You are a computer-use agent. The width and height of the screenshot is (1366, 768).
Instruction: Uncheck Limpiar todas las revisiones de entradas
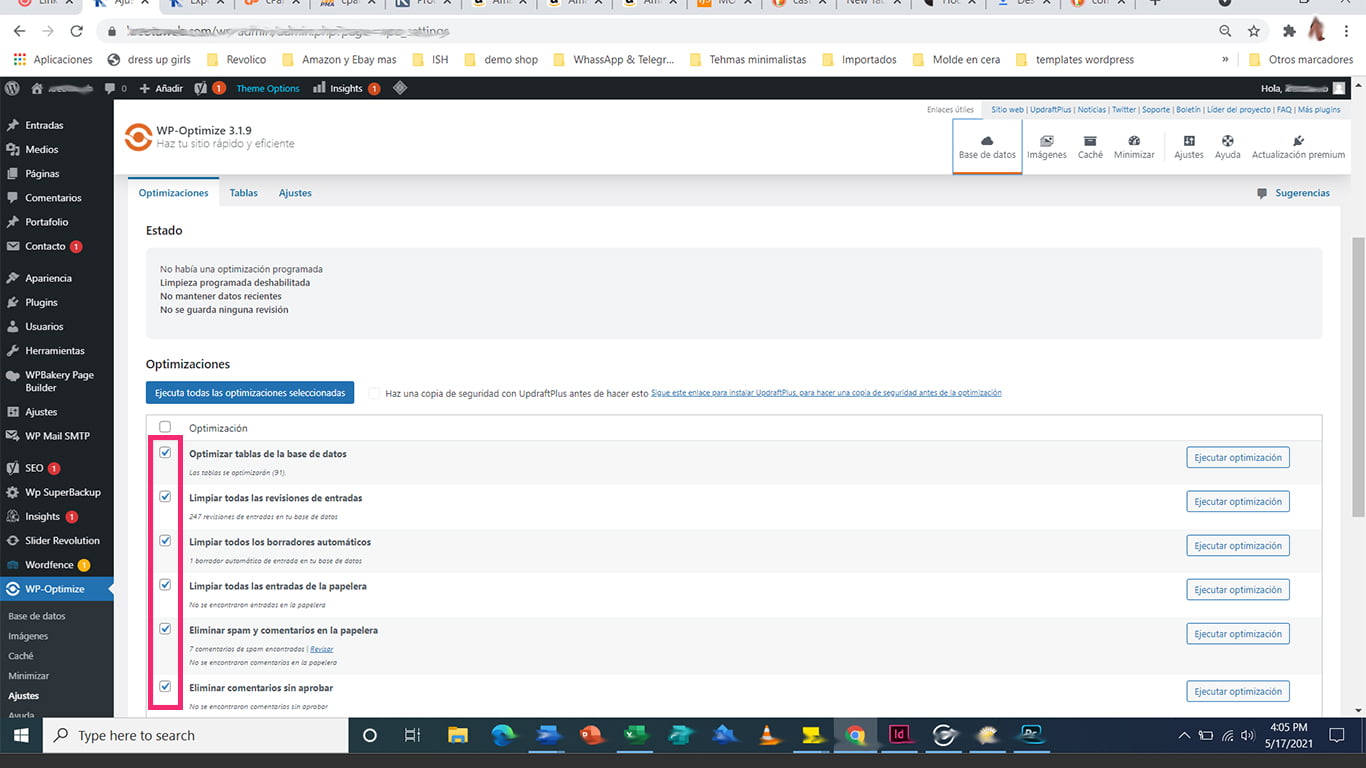click(165, 496)
